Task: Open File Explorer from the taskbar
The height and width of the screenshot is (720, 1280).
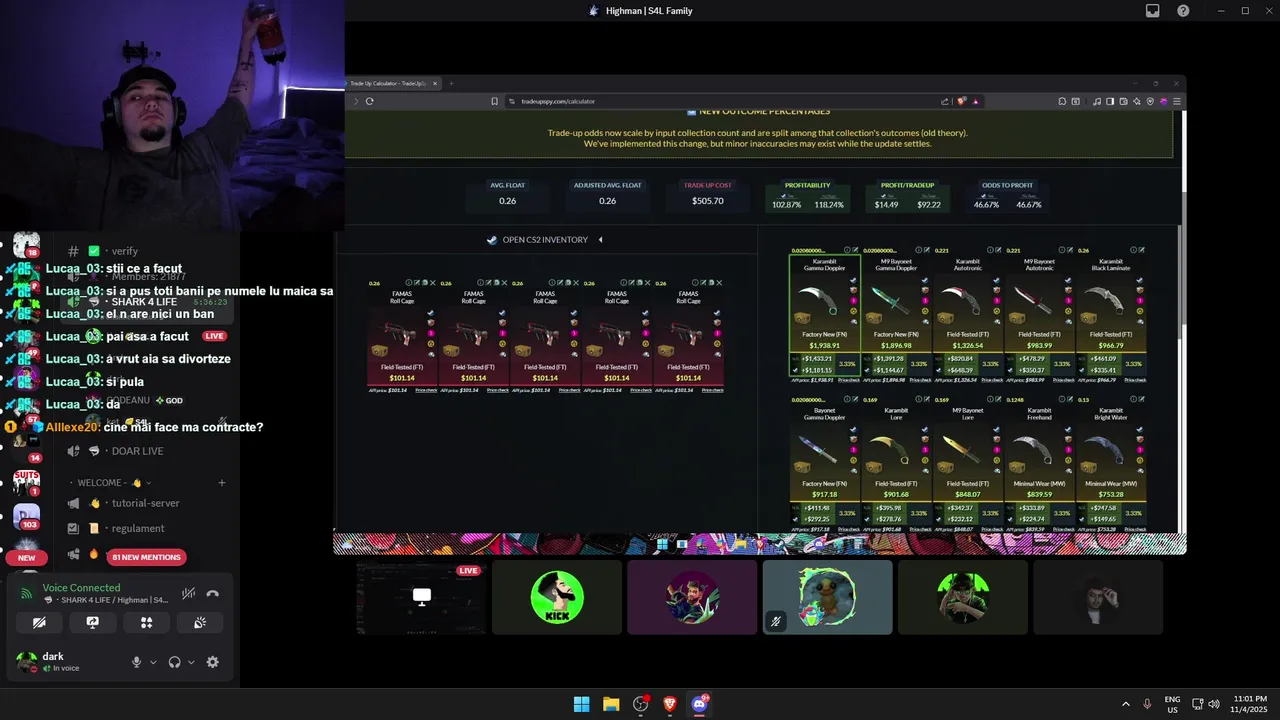Action: (x=611, y=704)
